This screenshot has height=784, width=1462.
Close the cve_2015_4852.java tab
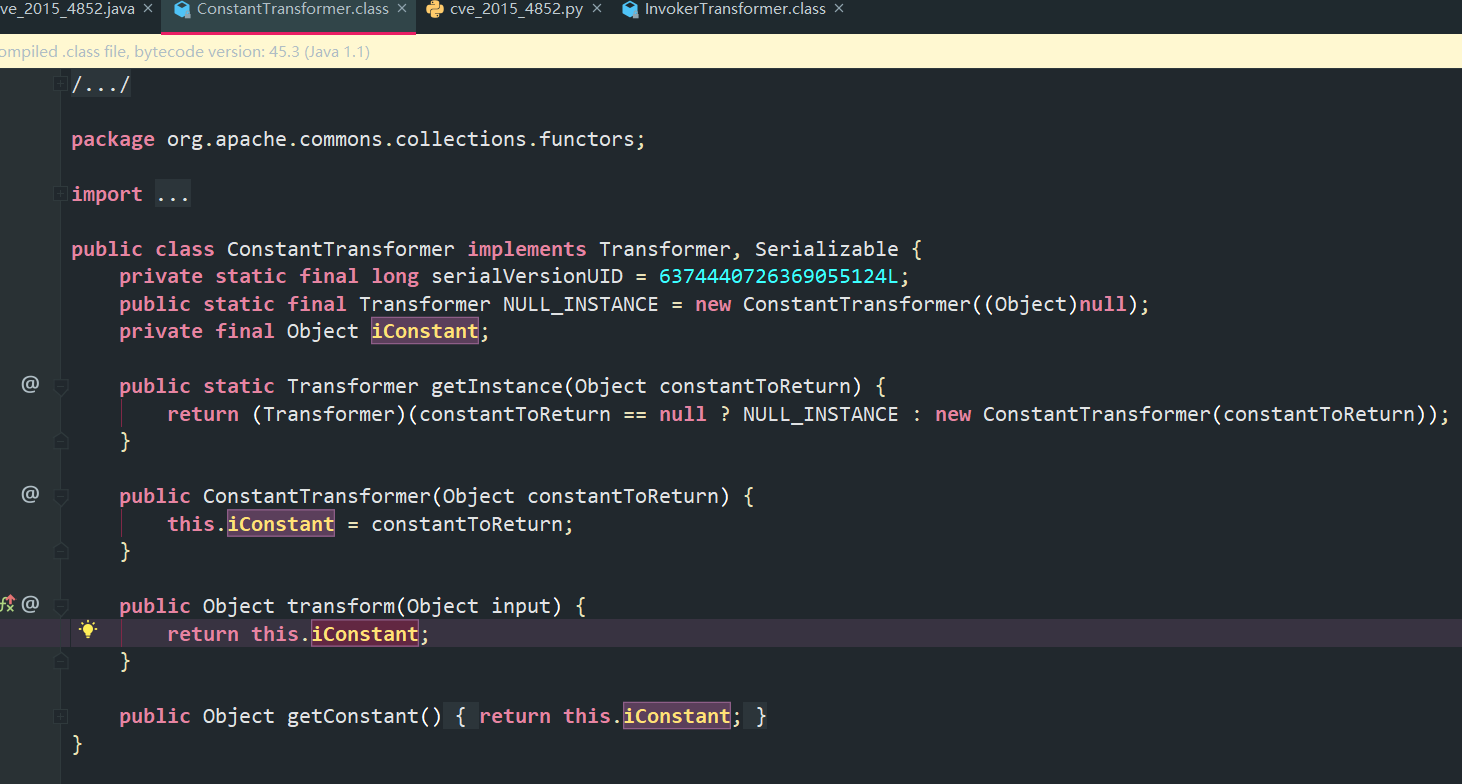tap(148, 8)
